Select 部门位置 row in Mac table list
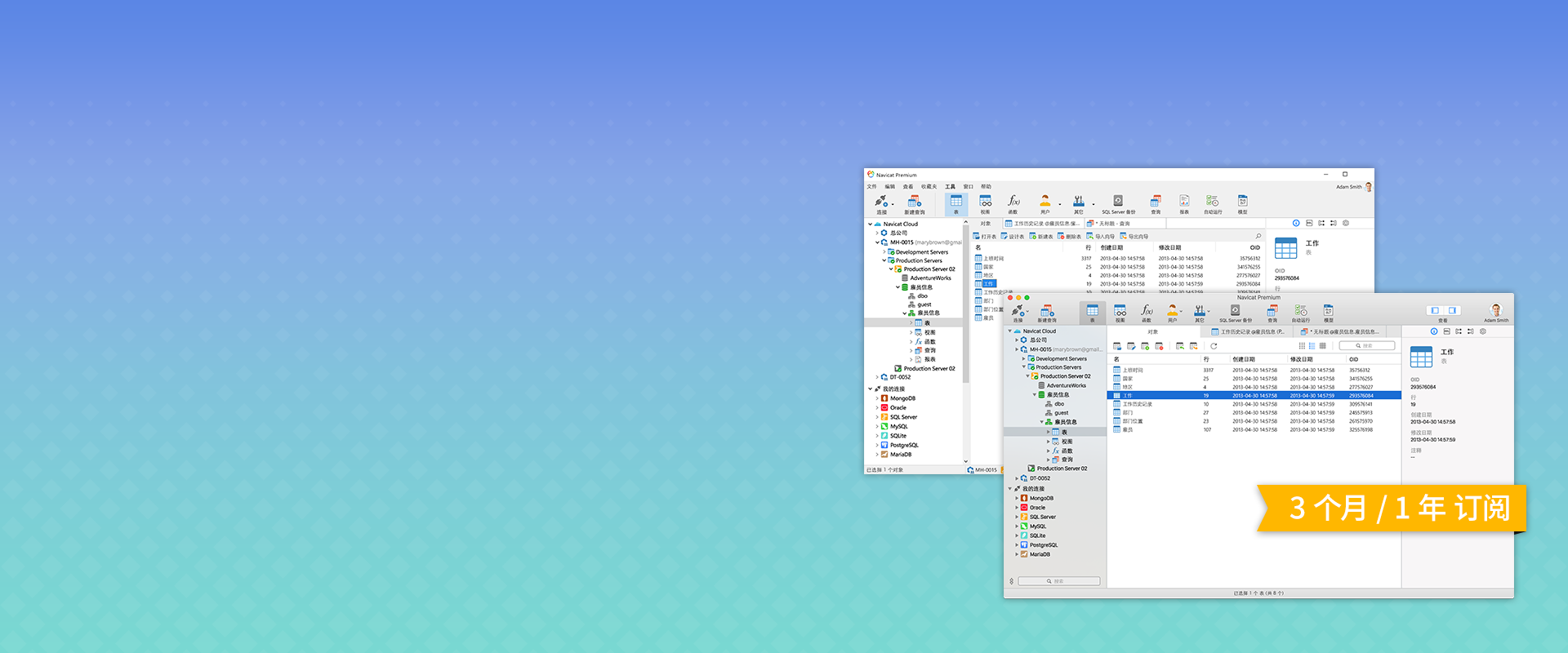 [1254, 421]
